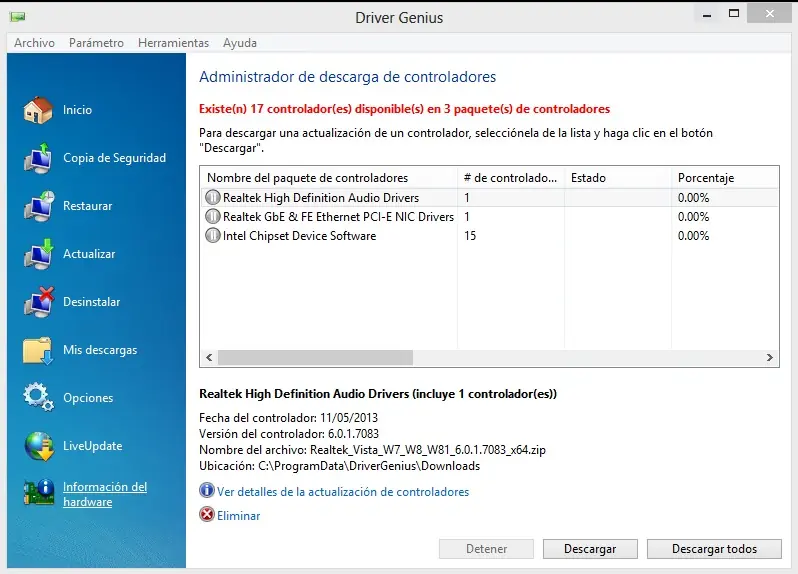Select LiveUpdate label in sidebar

[93, 446]
